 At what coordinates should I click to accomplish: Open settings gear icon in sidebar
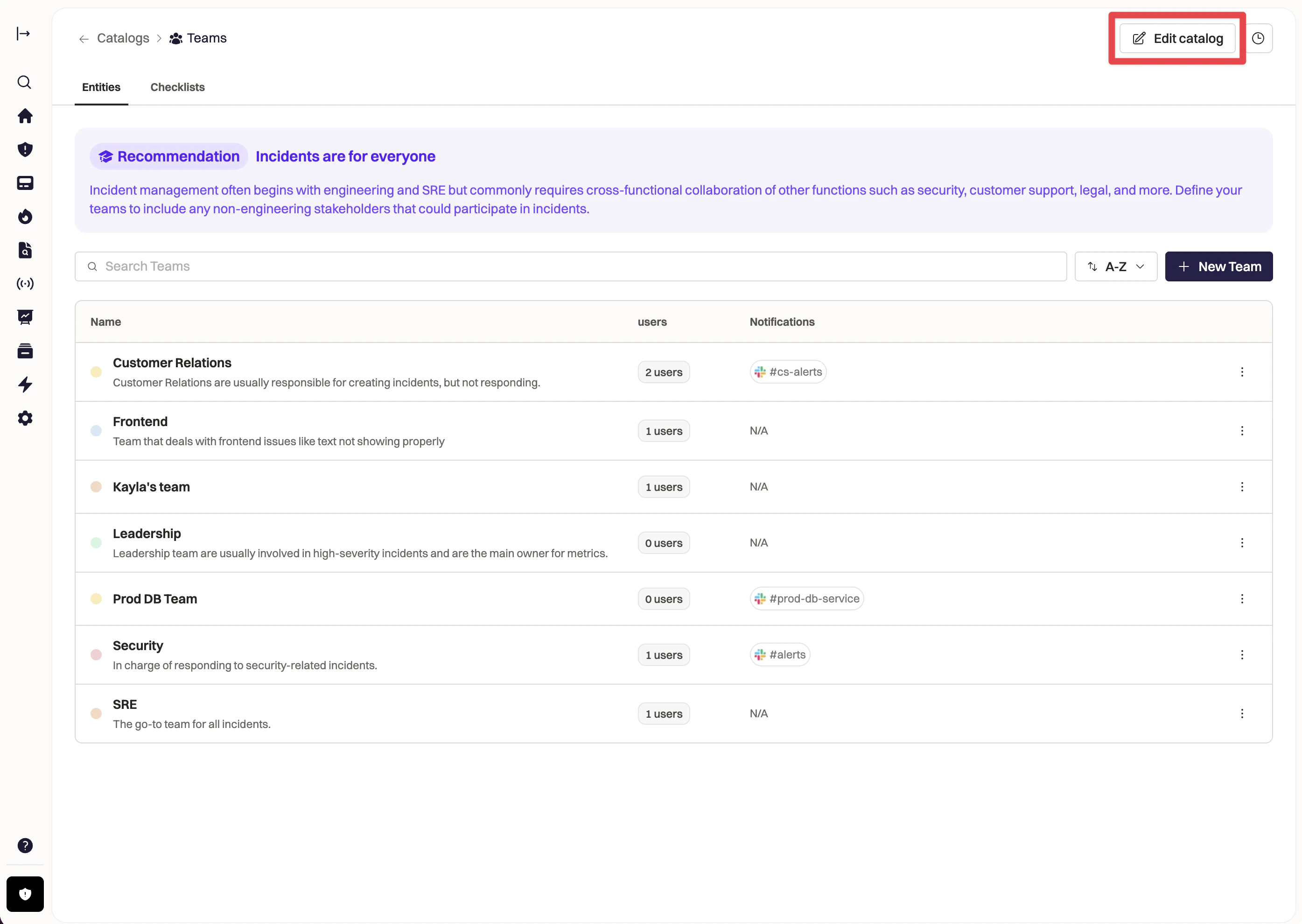point(24,418)
